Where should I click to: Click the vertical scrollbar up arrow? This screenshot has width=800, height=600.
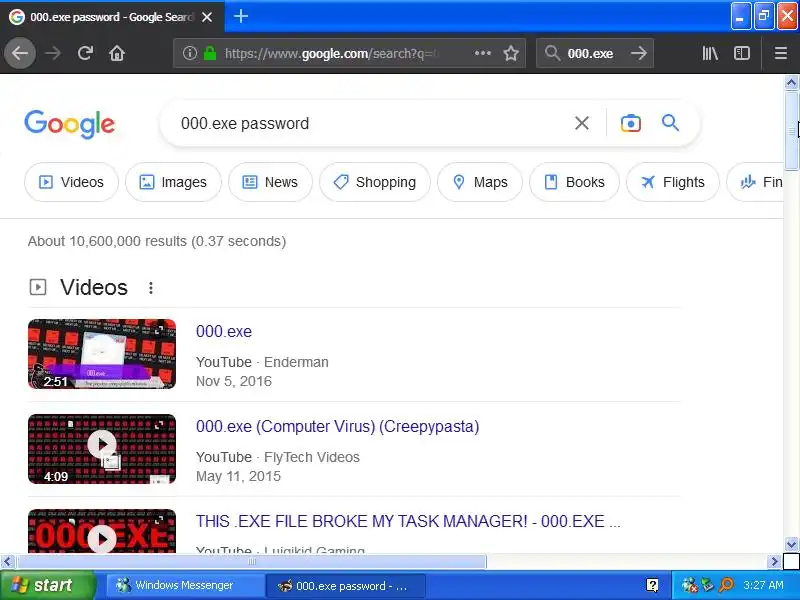791,83
